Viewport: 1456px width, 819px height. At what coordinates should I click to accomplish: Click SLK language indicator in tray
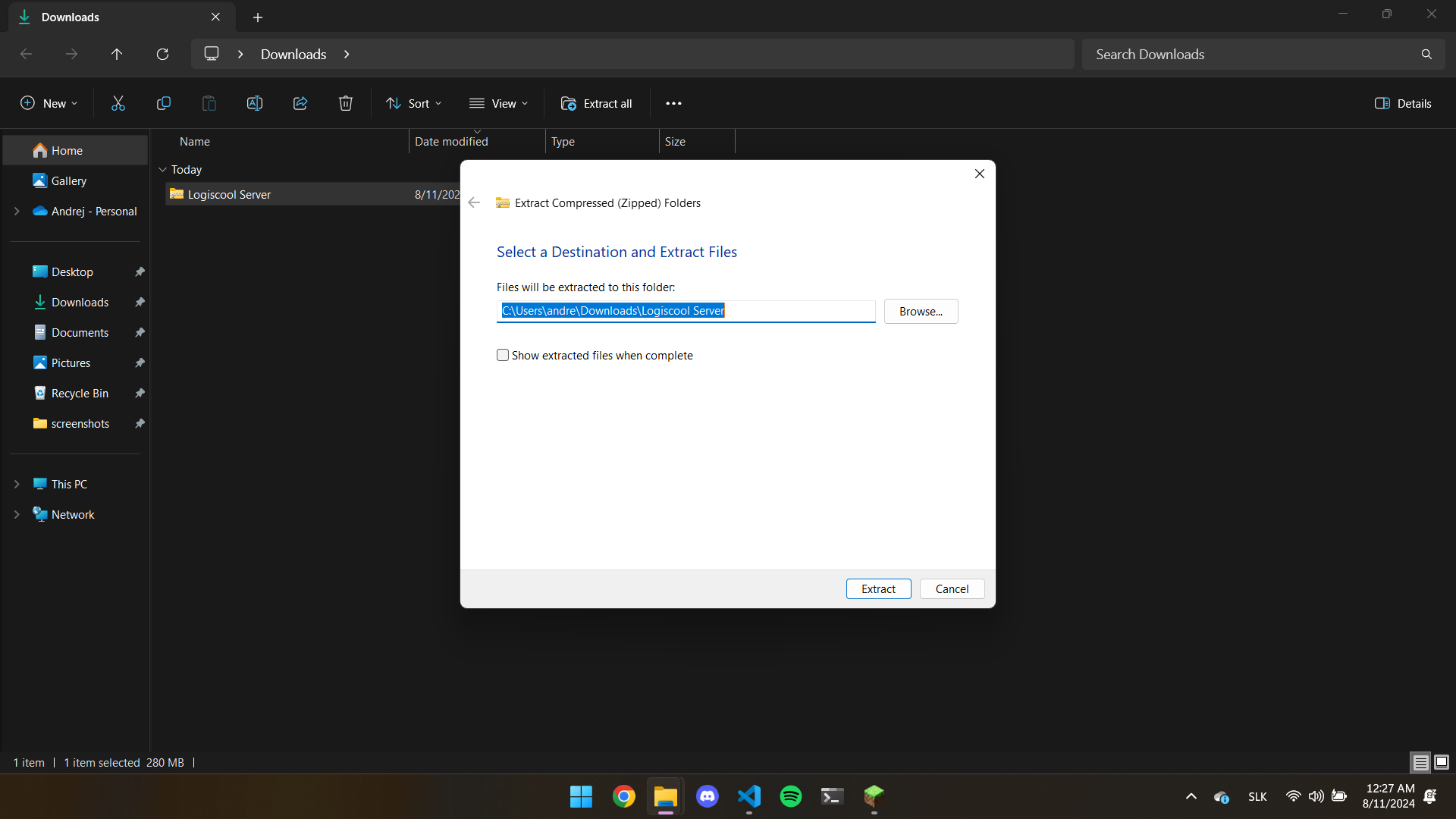pyautogui.click(x=1257, y=797)
